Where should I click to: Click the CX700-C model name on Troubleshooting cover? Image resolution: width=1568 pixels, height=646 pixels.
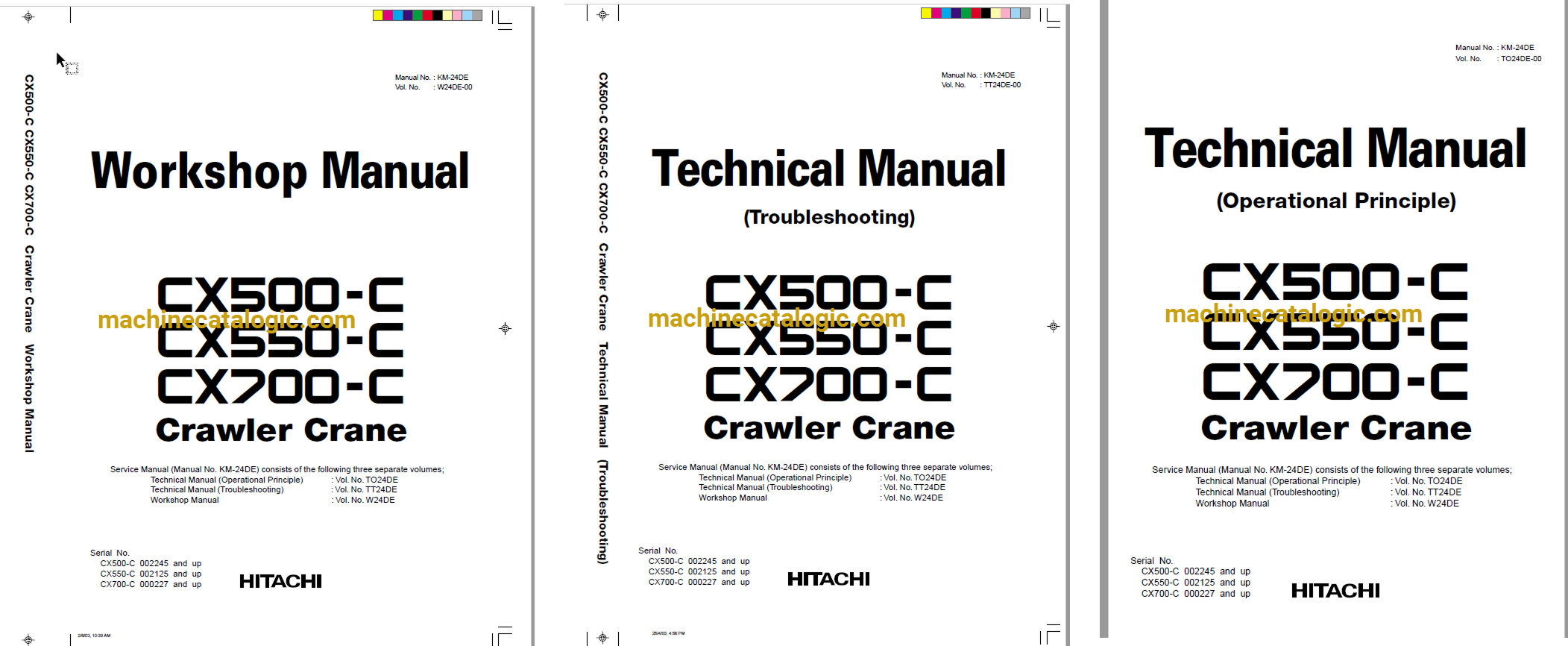(828, 384)
